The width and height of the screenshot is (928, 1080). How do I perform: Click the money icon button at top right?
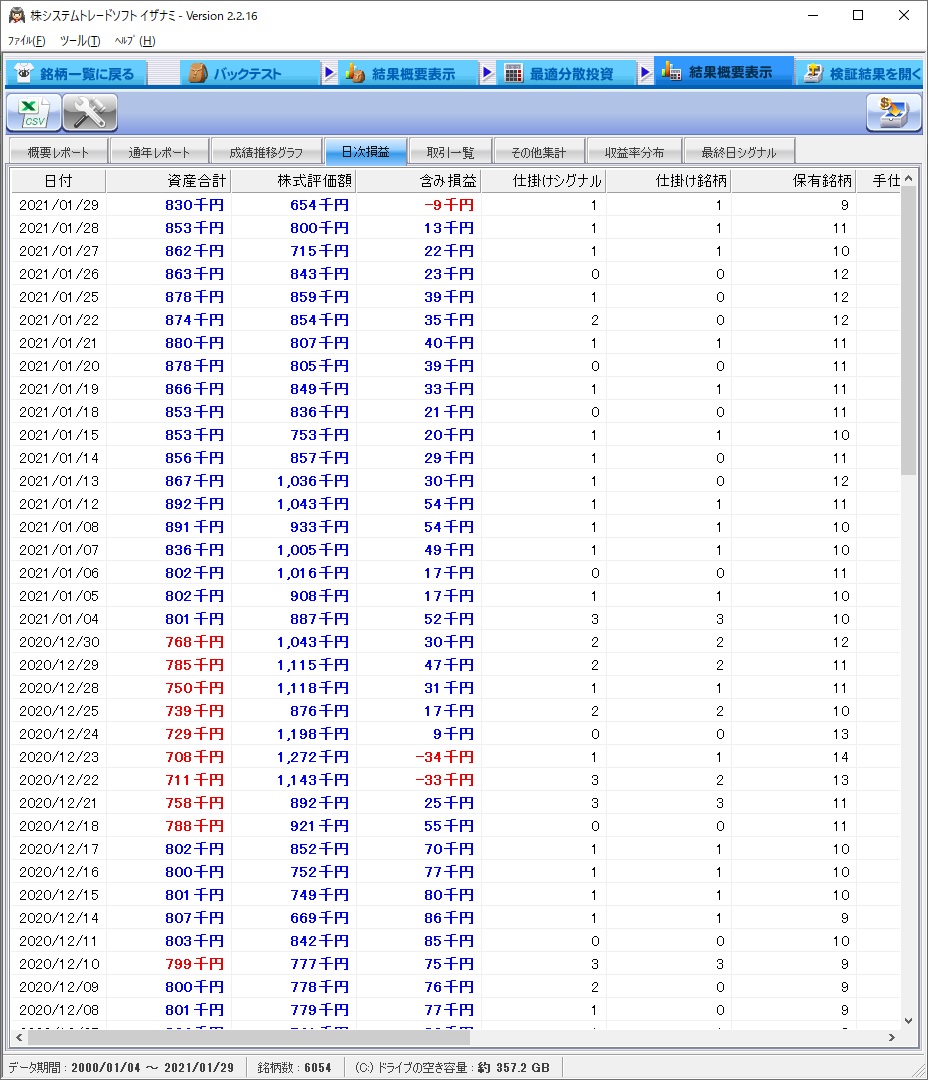pos(893,113)
